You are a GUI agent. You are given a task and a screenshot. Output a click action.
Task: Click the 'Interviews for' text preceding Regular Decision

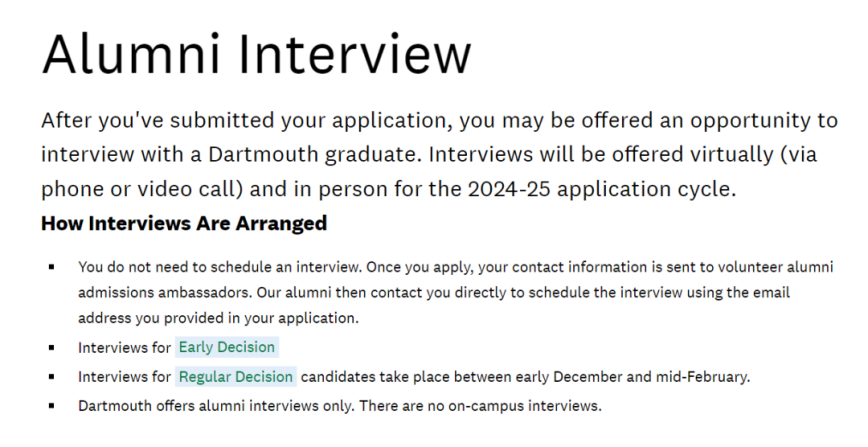(x=125, y=377)
